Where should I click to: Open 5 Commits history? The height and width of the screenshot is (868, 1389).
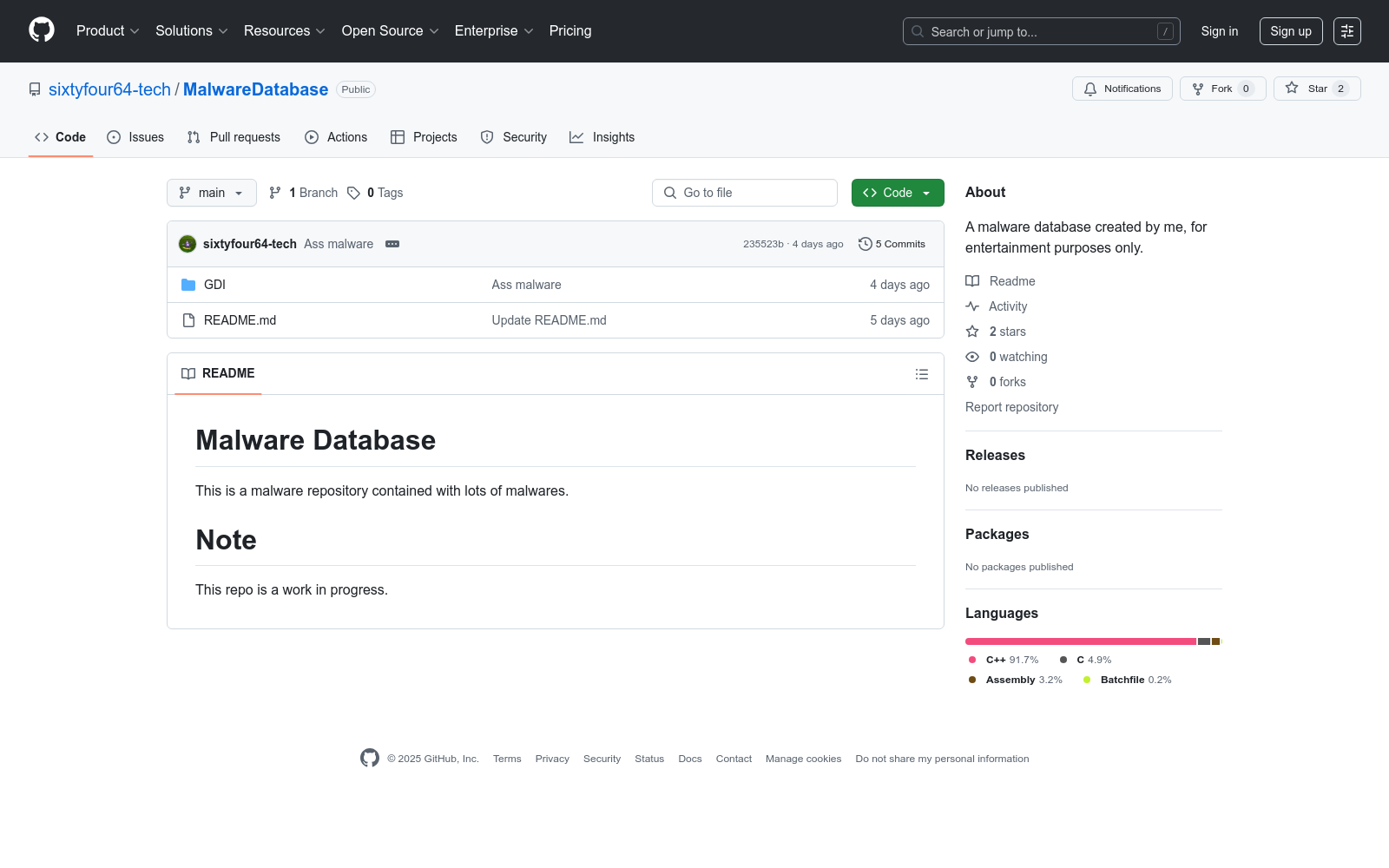click(x=892, y=244)
